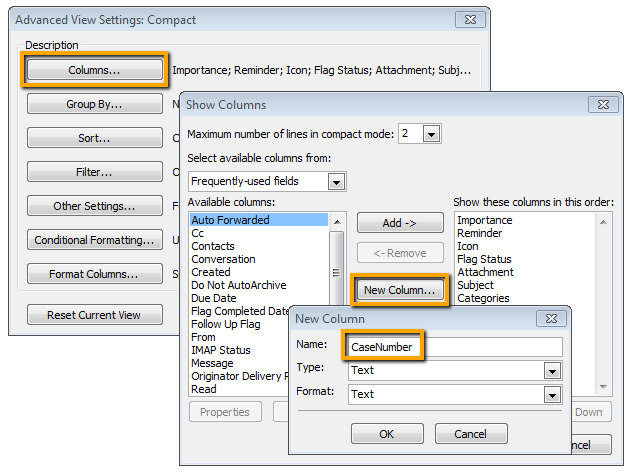
Task: Click up arrow of shown columns scrollbar
Action: click(603, 222)
